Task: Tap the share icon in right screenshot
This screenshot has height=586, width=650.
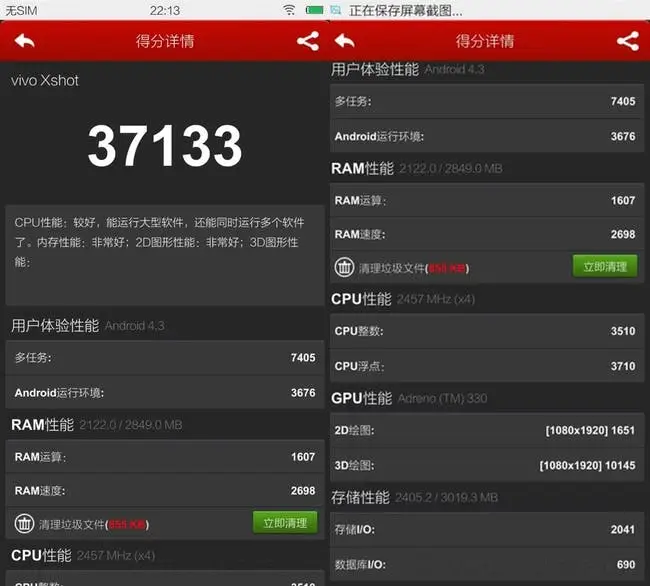Action: click(x=628, y=41)
